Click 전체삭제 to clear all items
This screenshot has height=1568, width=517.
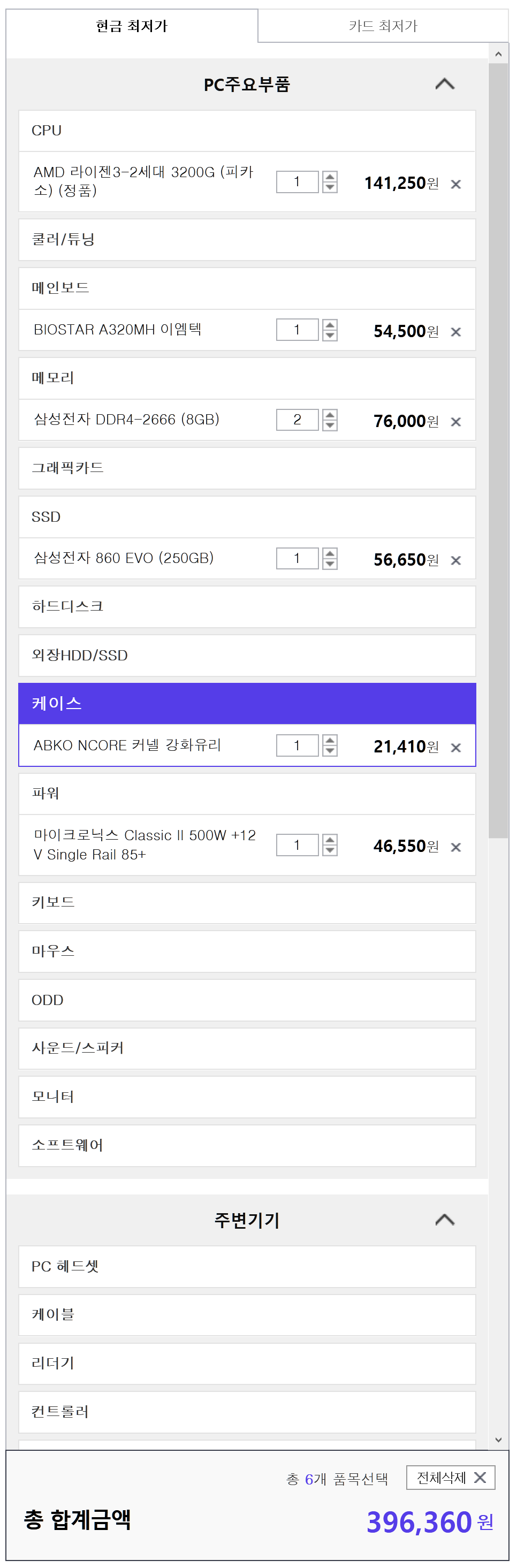(x=451, y=1478)
